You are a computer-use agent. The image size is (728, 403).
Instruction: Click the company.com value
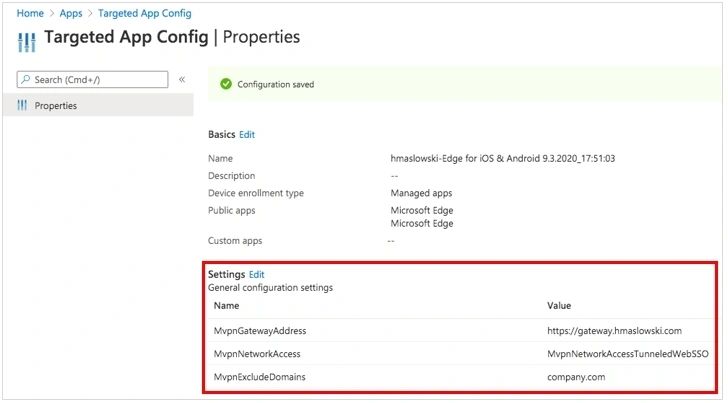(576, 377)
